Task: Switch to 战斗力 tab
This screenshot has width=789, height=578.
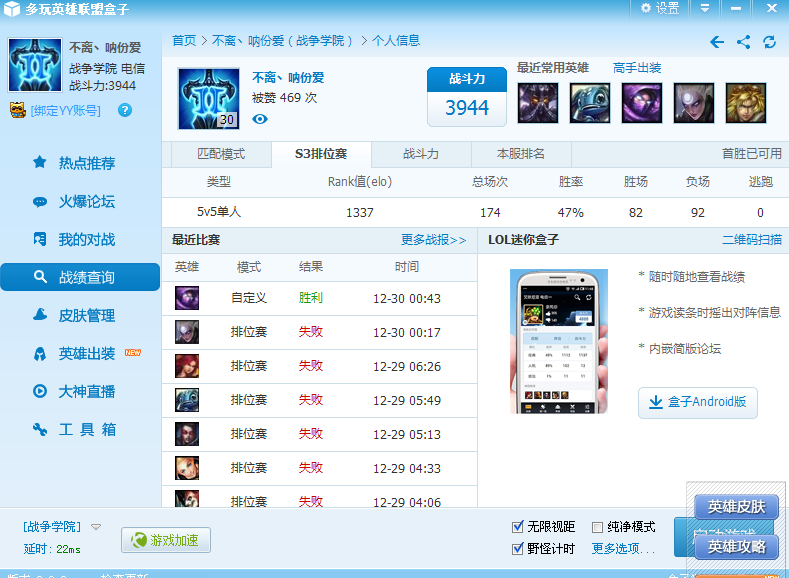Action: [421, 154]
